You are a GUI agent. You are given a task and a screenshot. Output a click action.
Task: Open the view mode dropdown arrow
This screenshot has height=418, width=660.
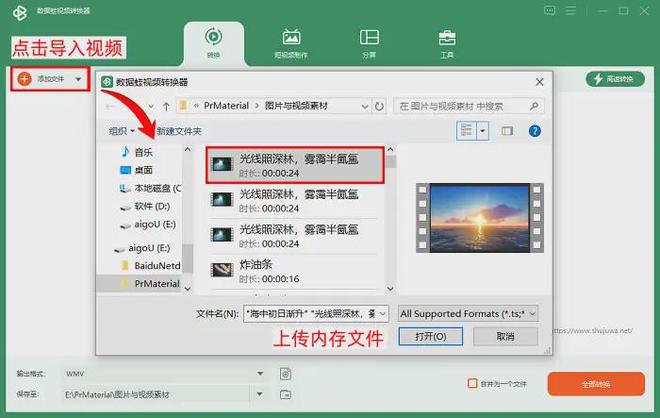point(483,131)
